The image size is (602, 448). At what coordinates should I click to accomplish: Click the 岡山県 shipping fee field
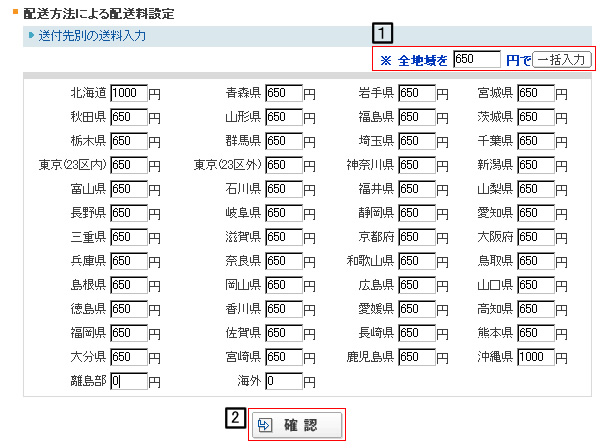(x=284, y=285)
